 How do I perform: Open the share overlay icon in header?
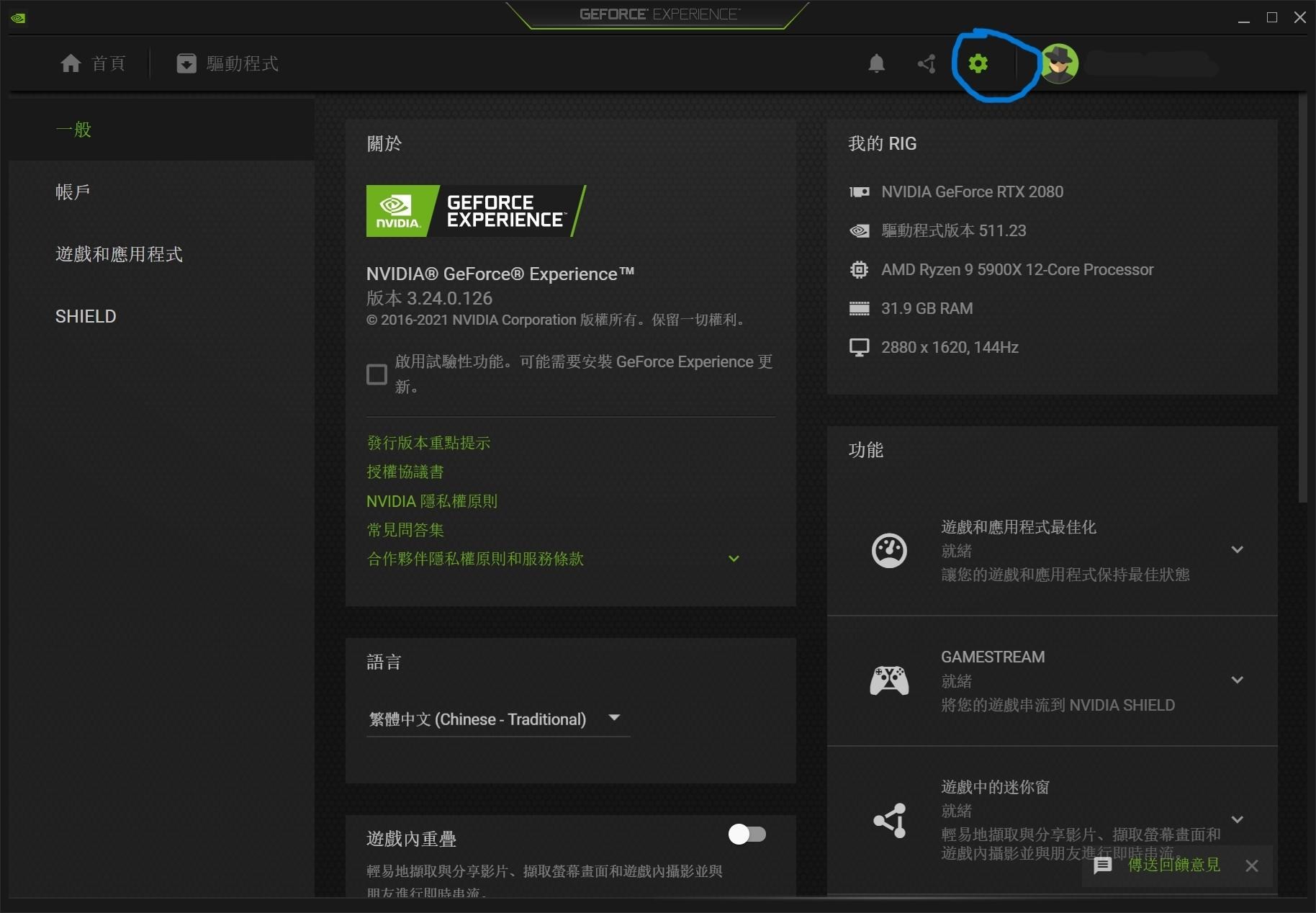coord(927,63)
